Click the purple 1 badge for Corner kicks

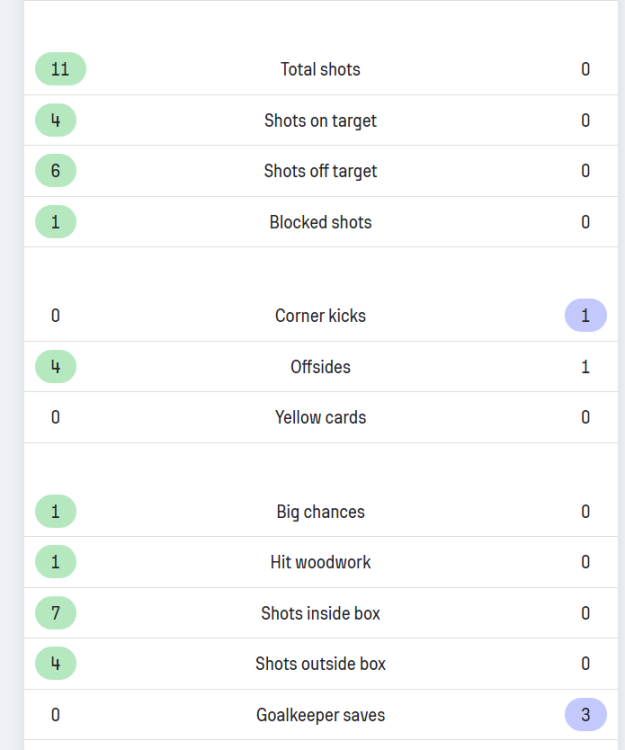[x=585, y=316]
